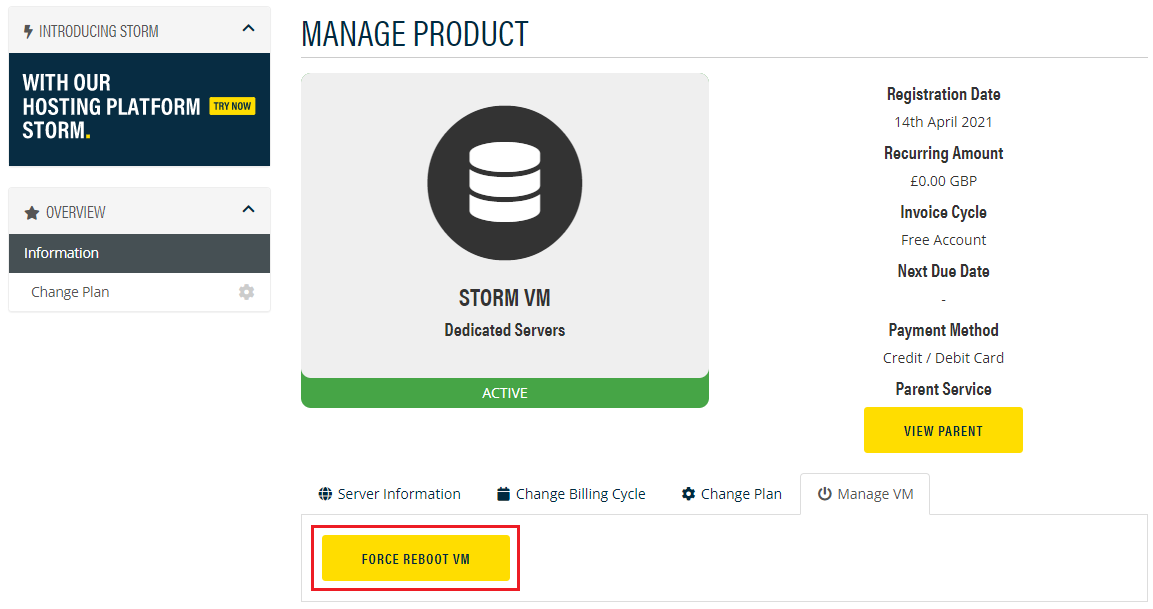Image resolution: width=1153 pixels, height=609 pixels.
Task: Click the Try Now badge in banner
Action: click(x=232, y=106)
